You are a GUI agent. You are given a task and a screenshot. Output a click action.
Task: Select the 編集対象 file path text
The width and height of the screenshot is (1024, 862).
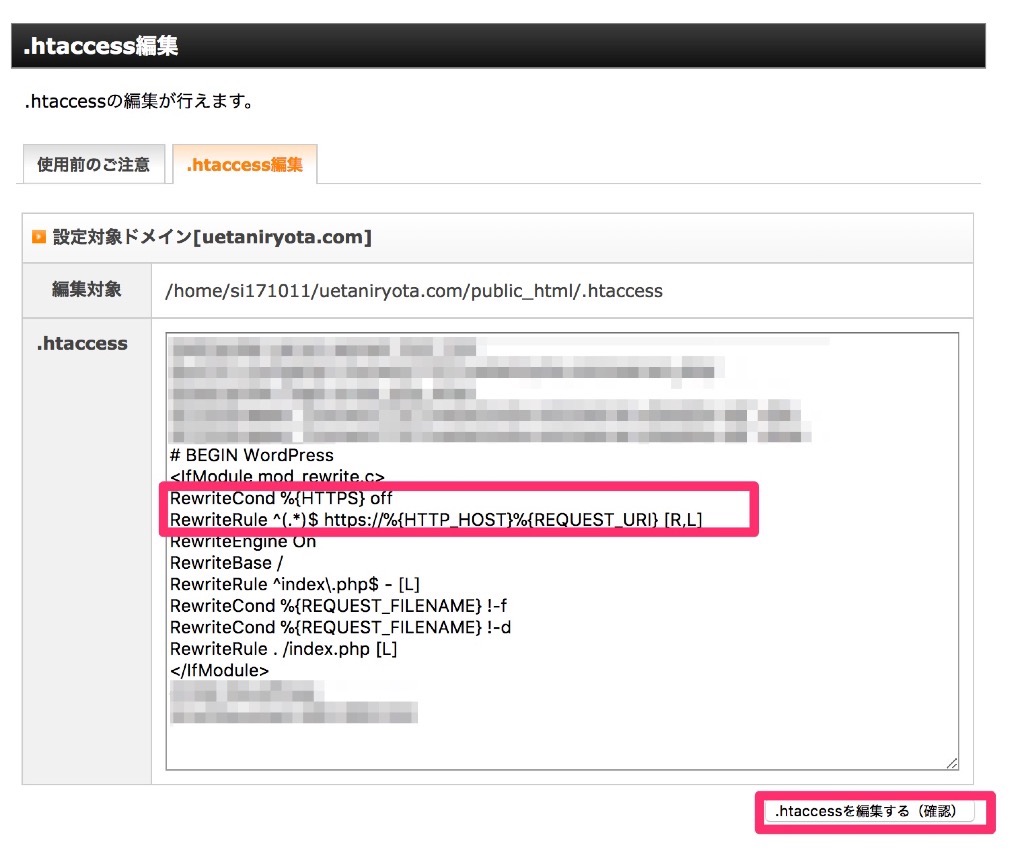410,291
